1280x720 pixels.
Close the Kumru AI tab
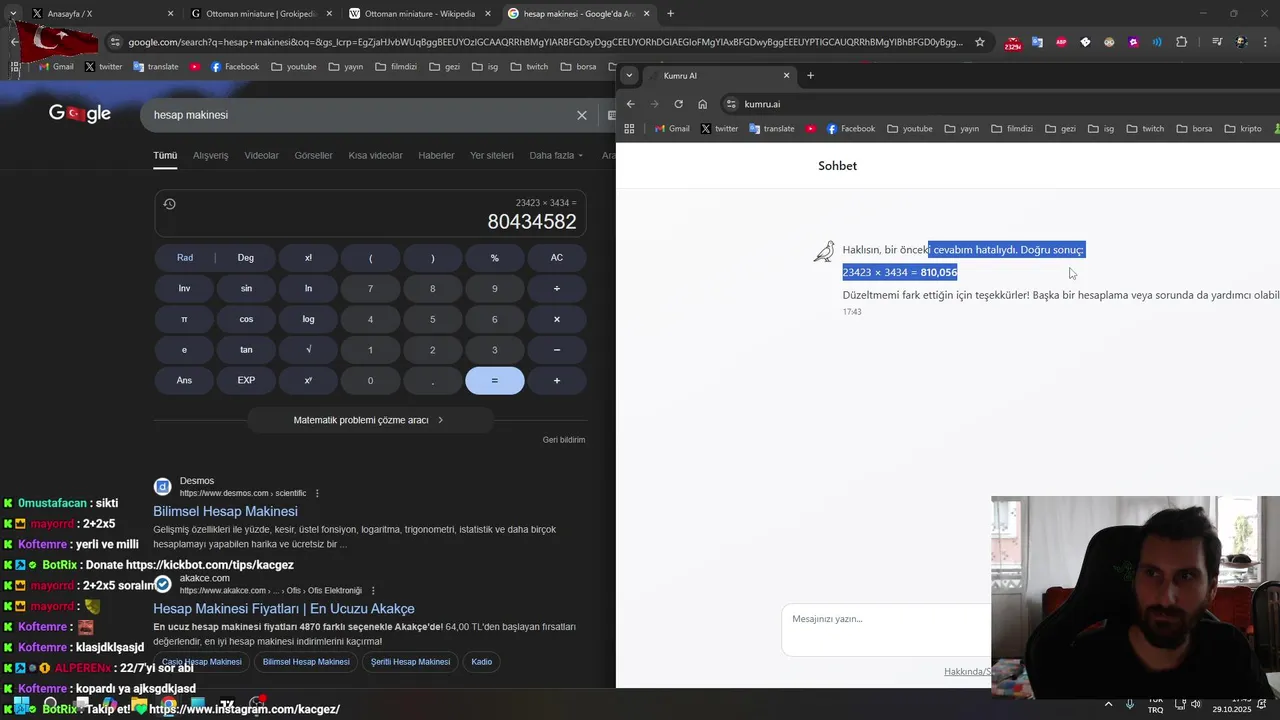click(x=786, y=76)
